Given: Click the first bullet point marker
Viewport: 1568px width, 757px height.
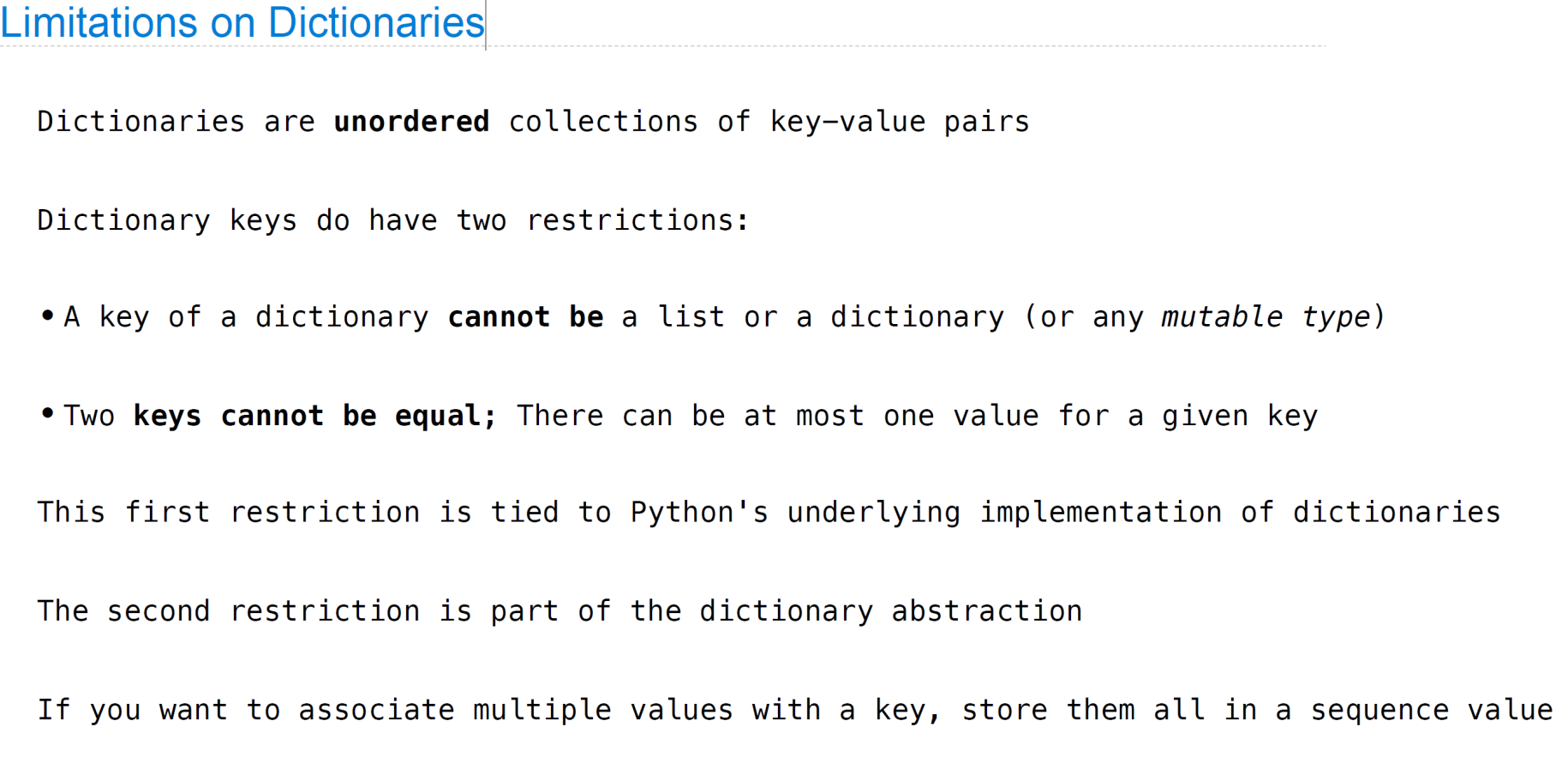Looking at the screenshot, I should click(x=47, y=315).
